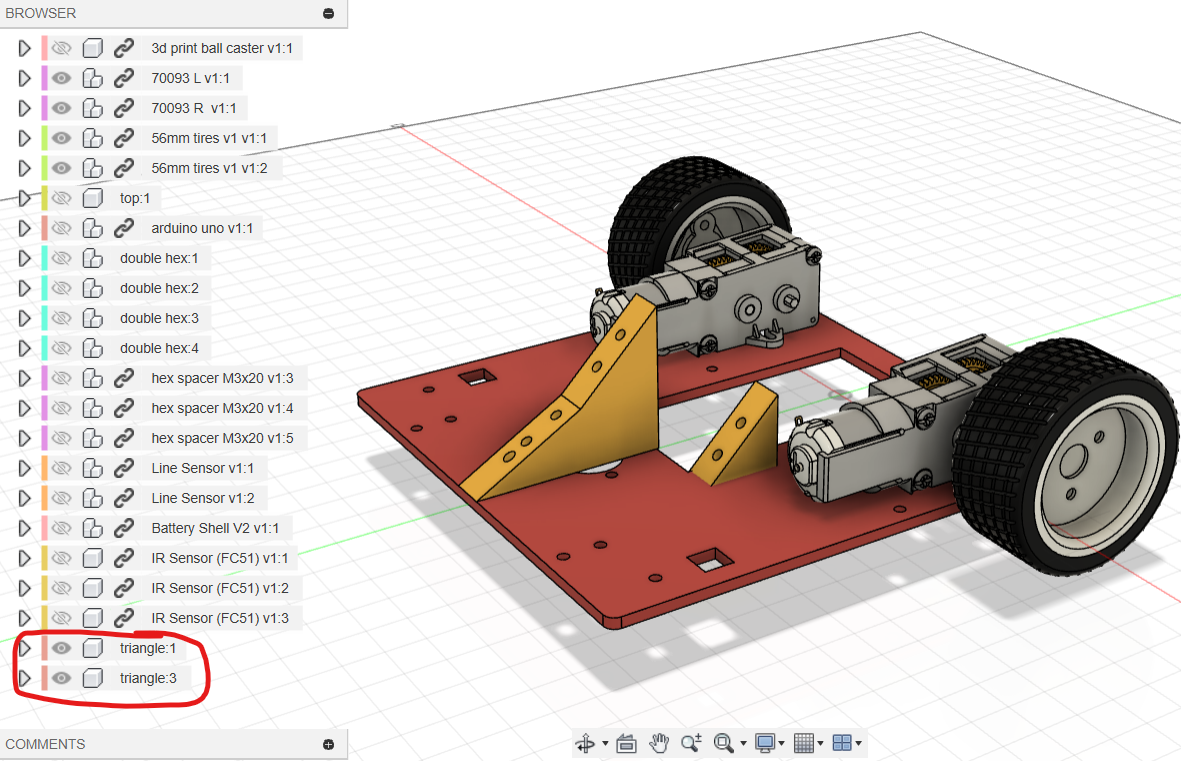
Task: Click the Zoom Window magnifier icon
Action: point(724,743)
